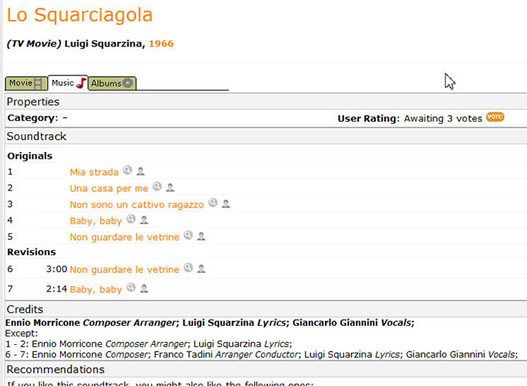
Task: Click person icon beside Non sono un cattivo ragazzo
Action: point(226,204)
